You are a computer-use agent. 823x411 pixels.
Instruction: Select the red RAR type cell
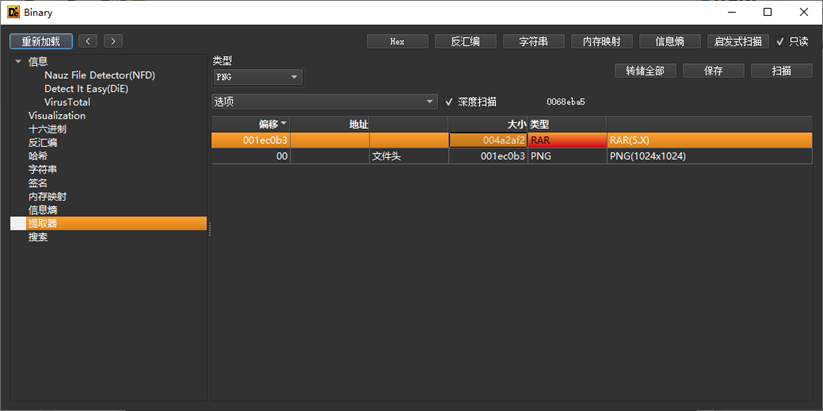click(566, 140)
